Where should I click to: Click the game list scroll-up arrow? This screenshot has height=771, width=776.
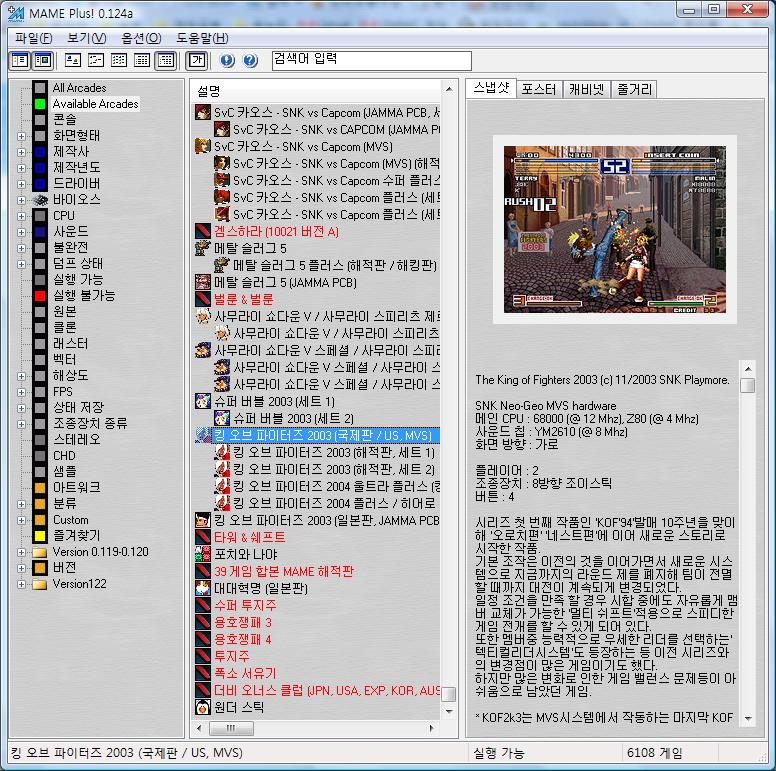pyautogui.click(x=449, y=90)
